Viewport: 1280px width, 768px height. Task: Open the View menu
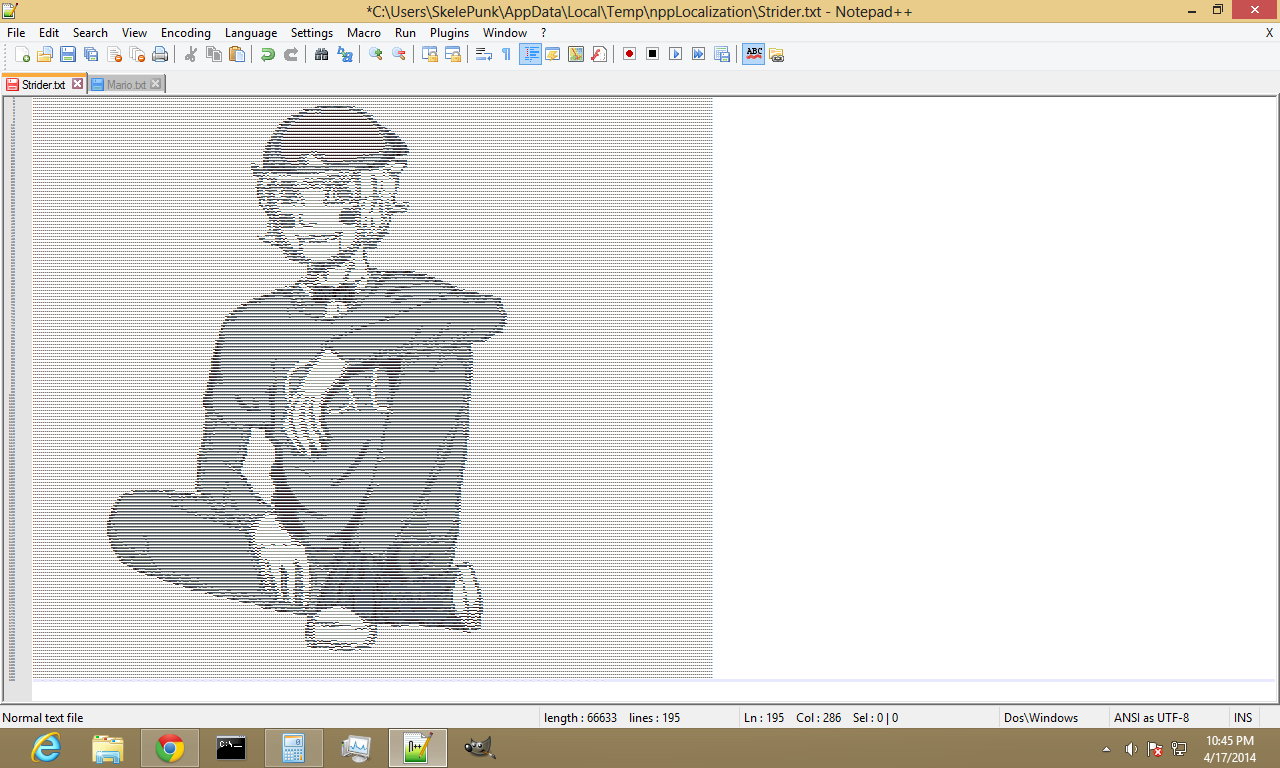pyautogui.click(x=135, y=33)
